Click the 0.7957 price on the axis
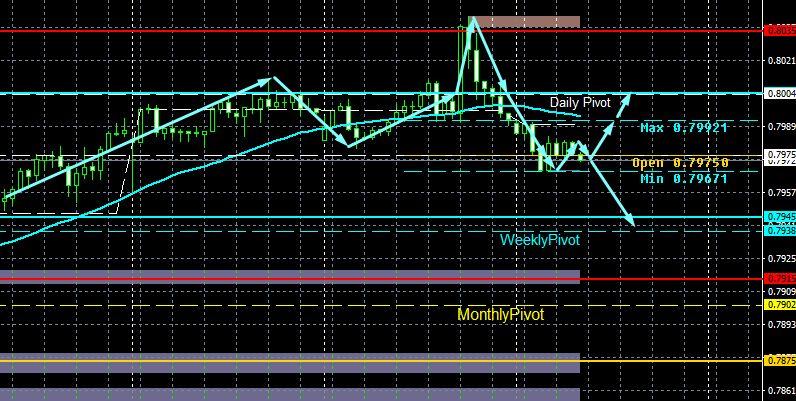The width and height of the screenshot is (796, 401). coord(782,192)
